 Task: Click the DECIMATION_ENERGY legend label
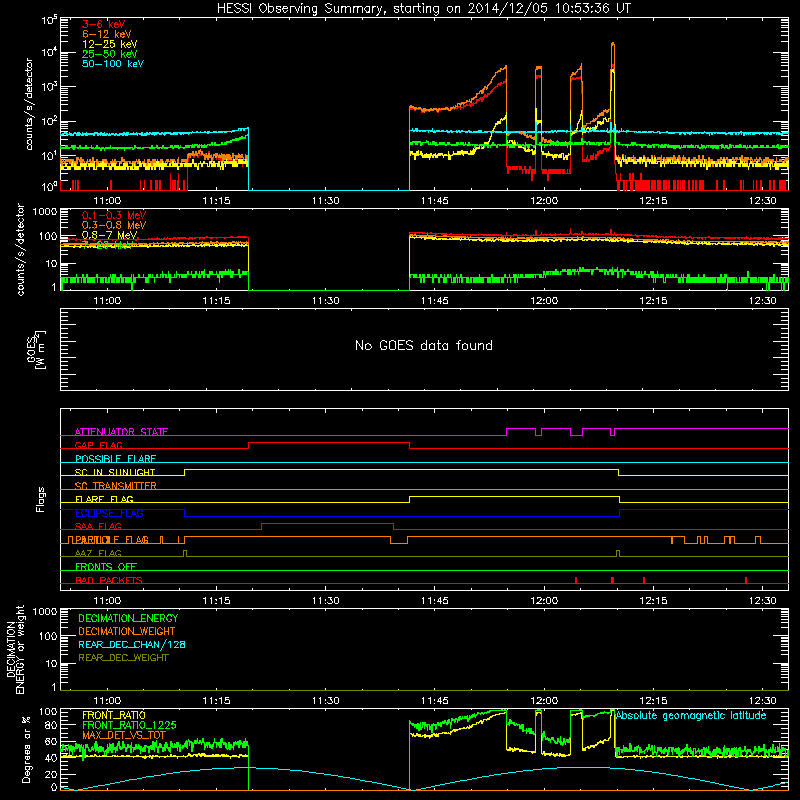pos(128,618)
